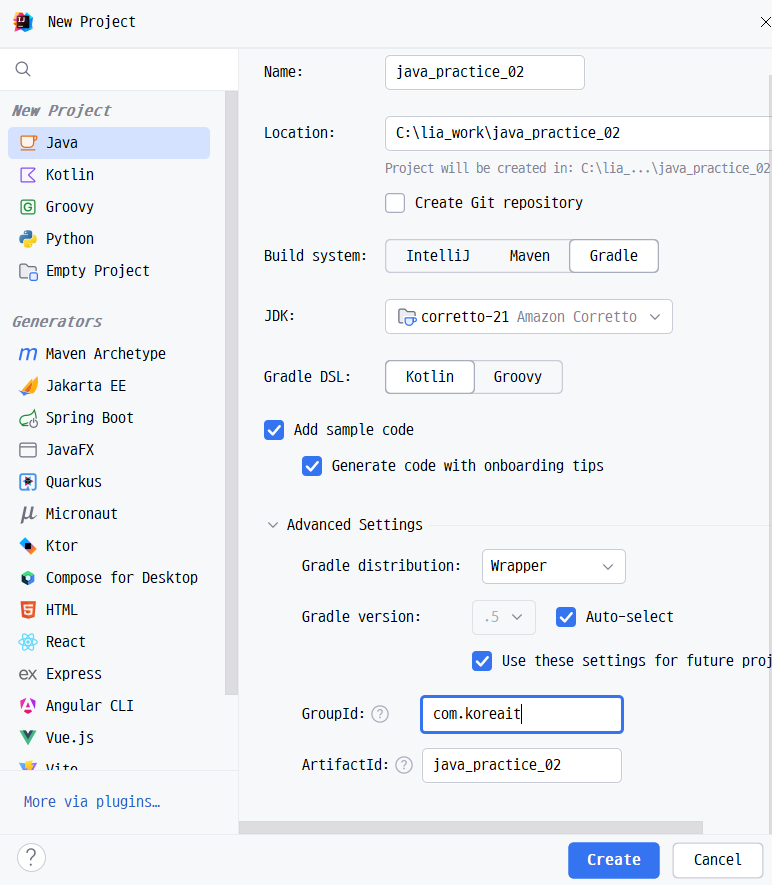Screen dimensions: 772x885
Task: Open dialog help question mark button
Action: click(31, 858)
